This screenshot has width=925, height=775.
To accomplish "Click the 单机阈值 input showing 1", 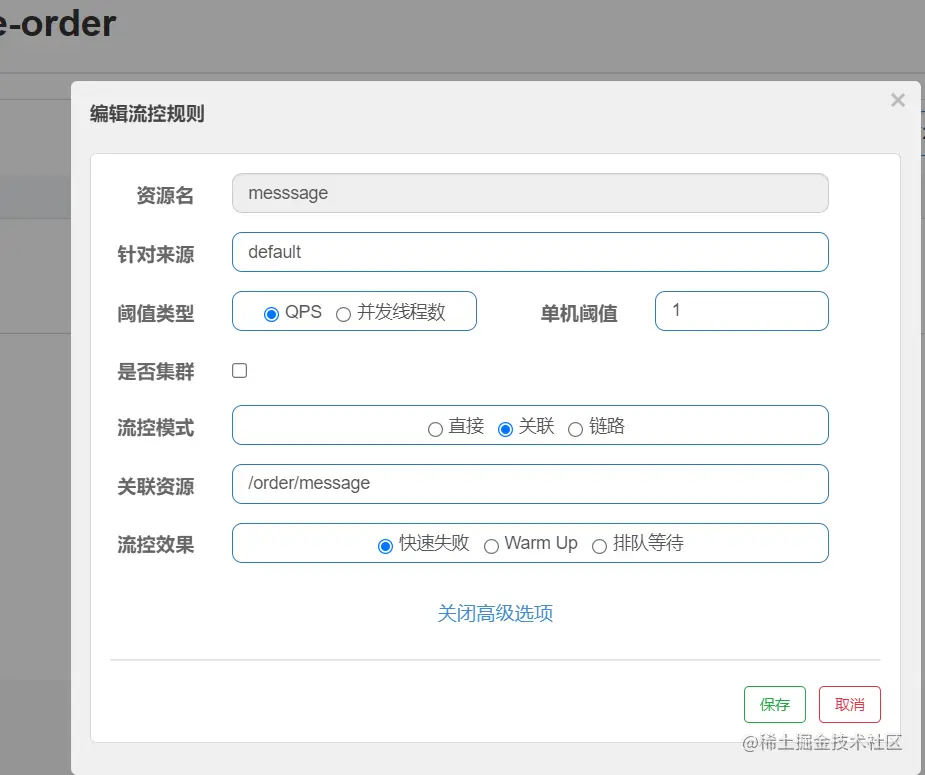I will tap(742, 311).
